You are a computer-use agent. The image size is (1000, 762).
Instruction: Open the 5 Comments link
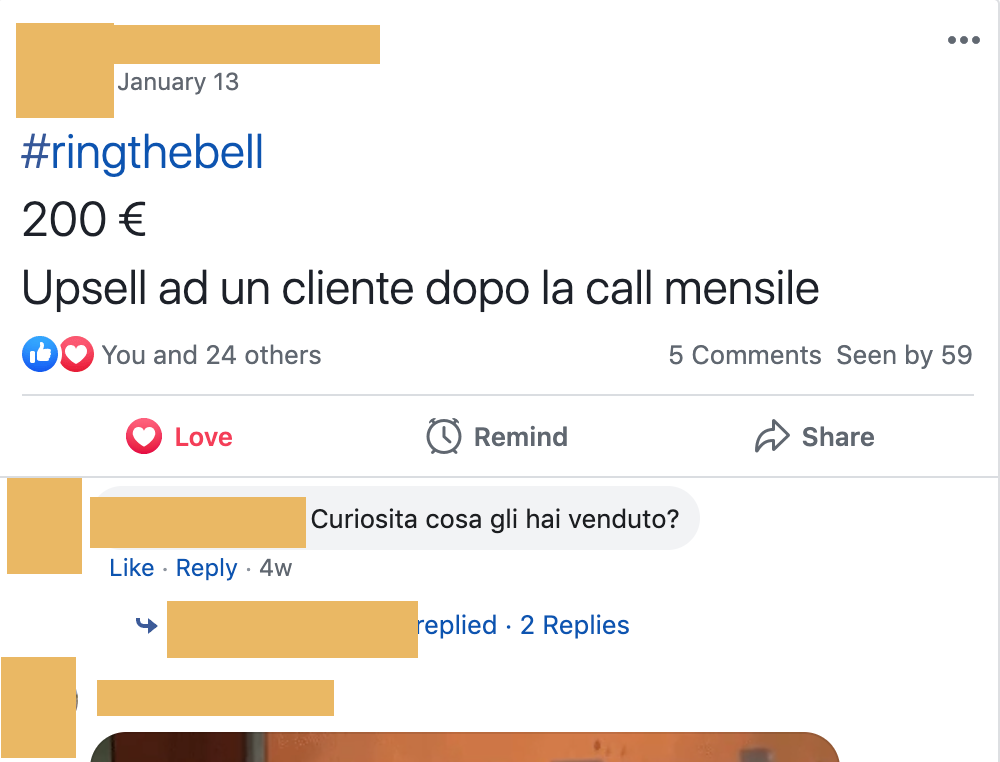tap(744, 355)
